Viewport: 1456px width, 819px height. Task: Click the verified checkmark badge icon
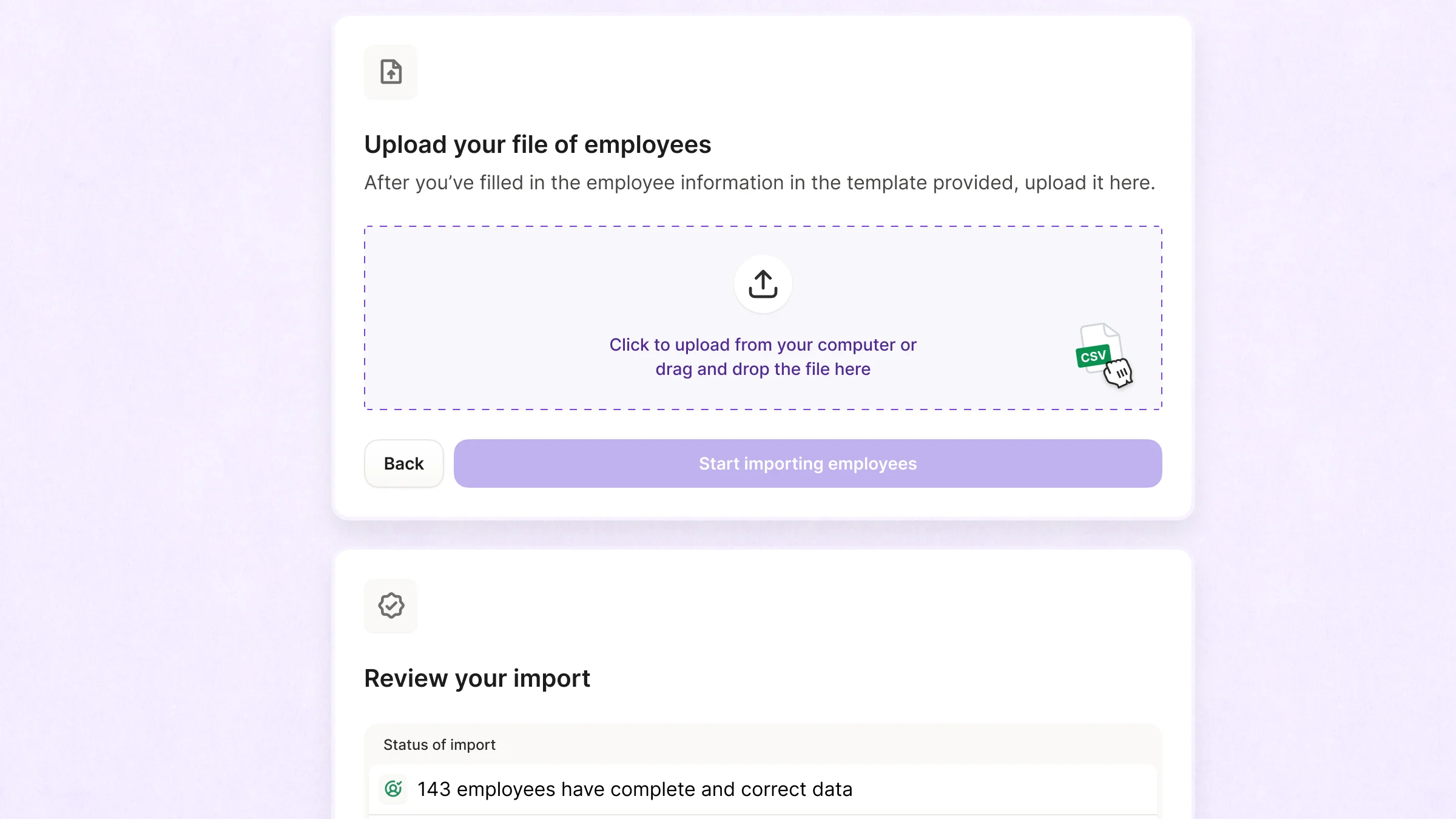pyautogui.click(x=391, y=605)
